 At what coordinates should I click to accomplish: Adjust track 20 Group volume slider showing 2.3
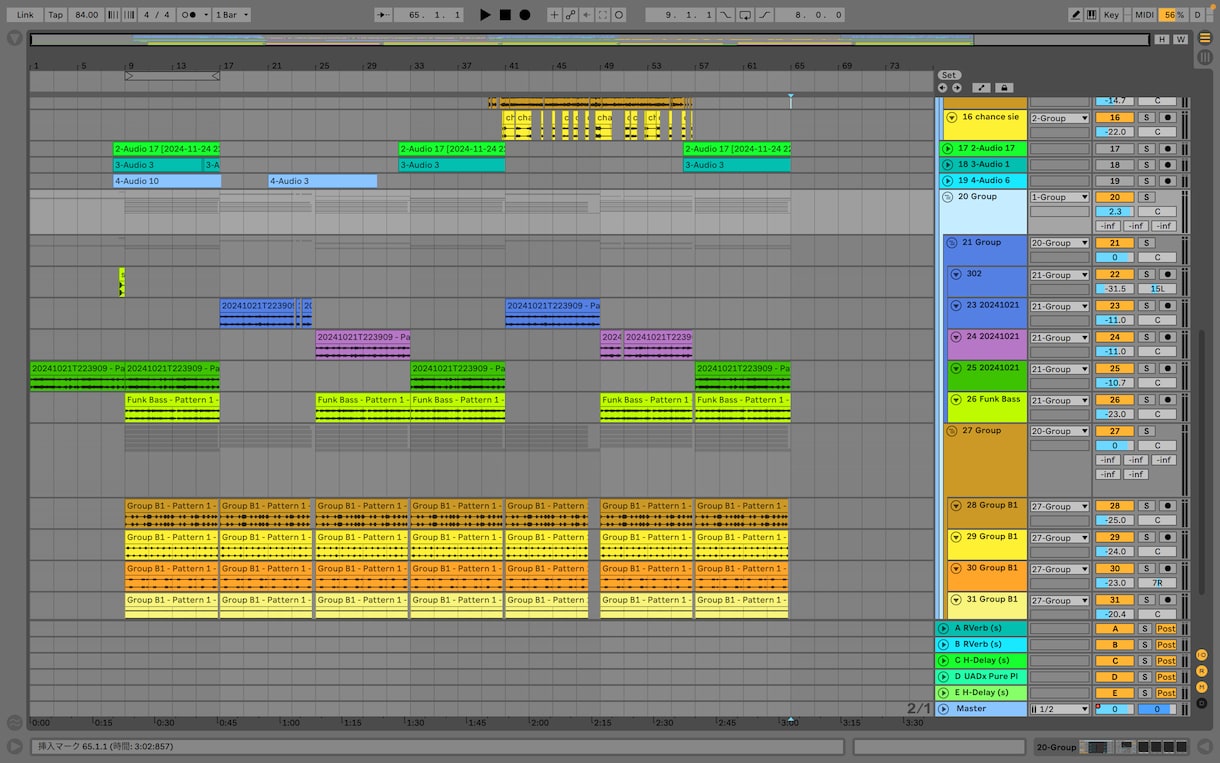pos(1114,212)
